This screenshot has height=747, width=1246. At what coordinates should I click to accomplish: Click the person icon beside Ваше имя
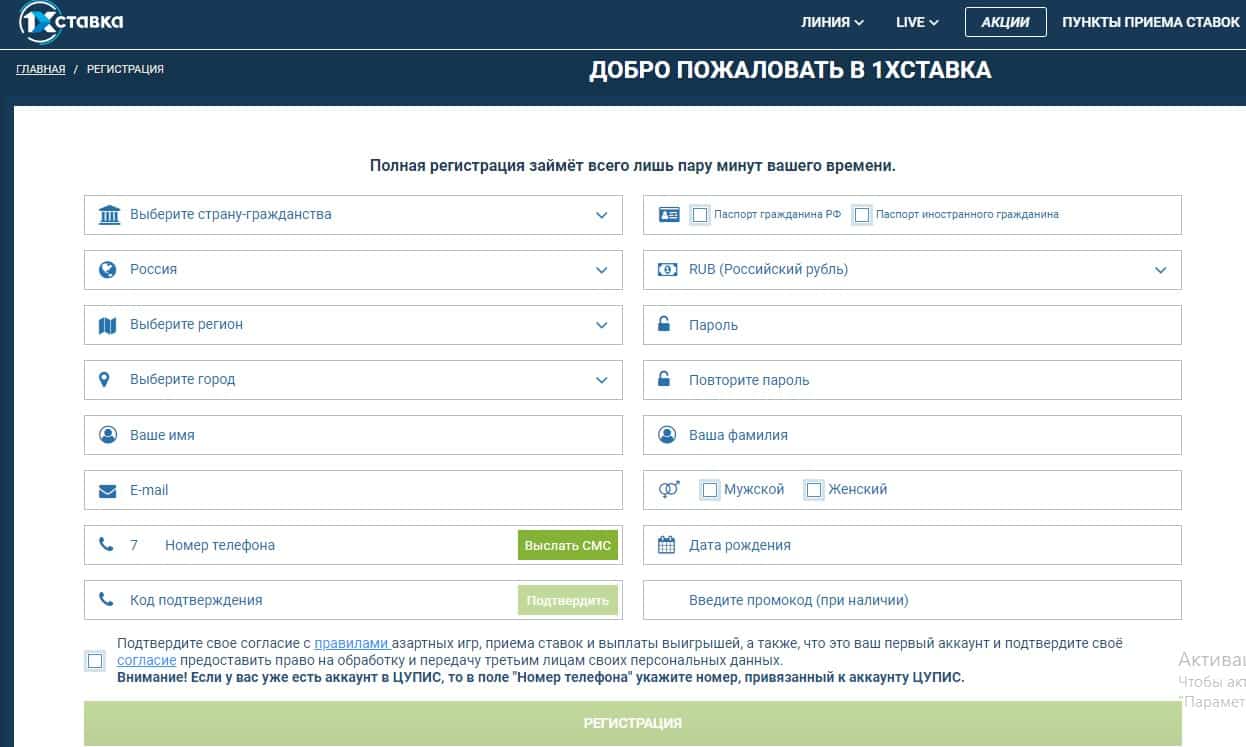pos(108,435)
